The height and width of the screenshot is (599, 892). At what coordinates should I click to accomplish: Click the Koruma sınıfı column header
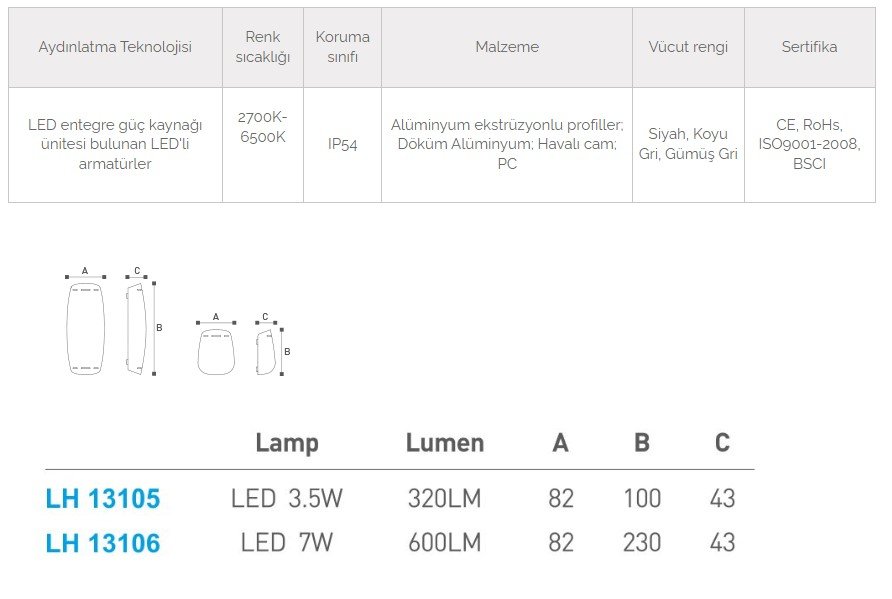[342, 47]
